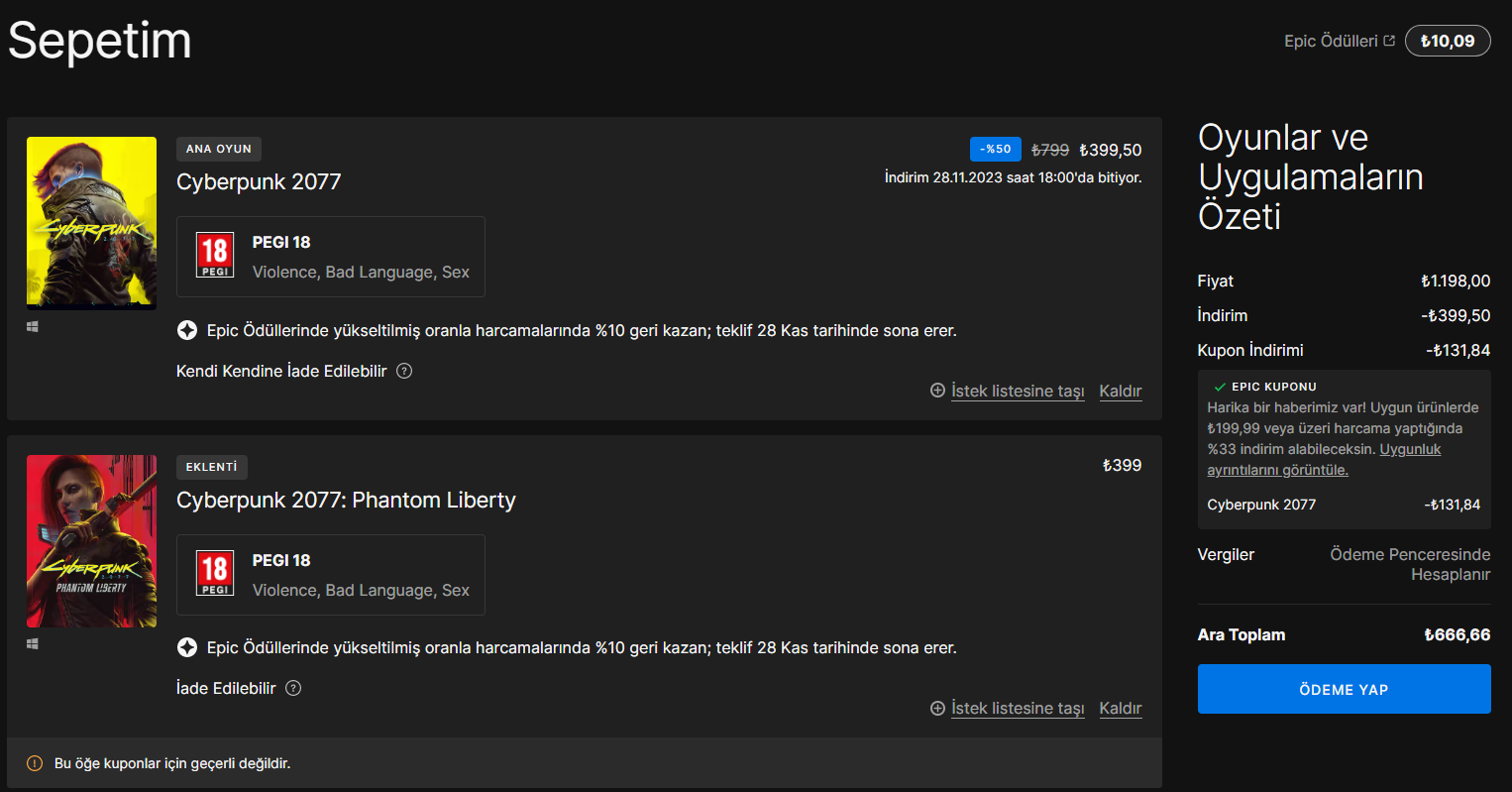
Task: Click the Sepetim page heading
Action: pos(99,41)
